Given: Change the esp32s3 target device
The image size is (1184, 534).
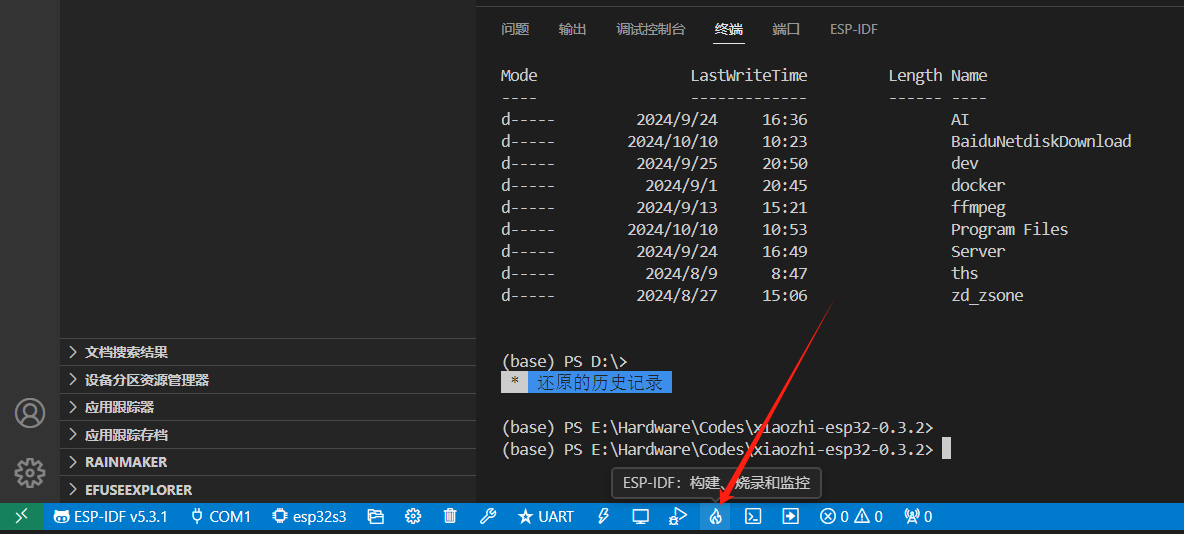Looking at the screenshot, I should point(309,517).
